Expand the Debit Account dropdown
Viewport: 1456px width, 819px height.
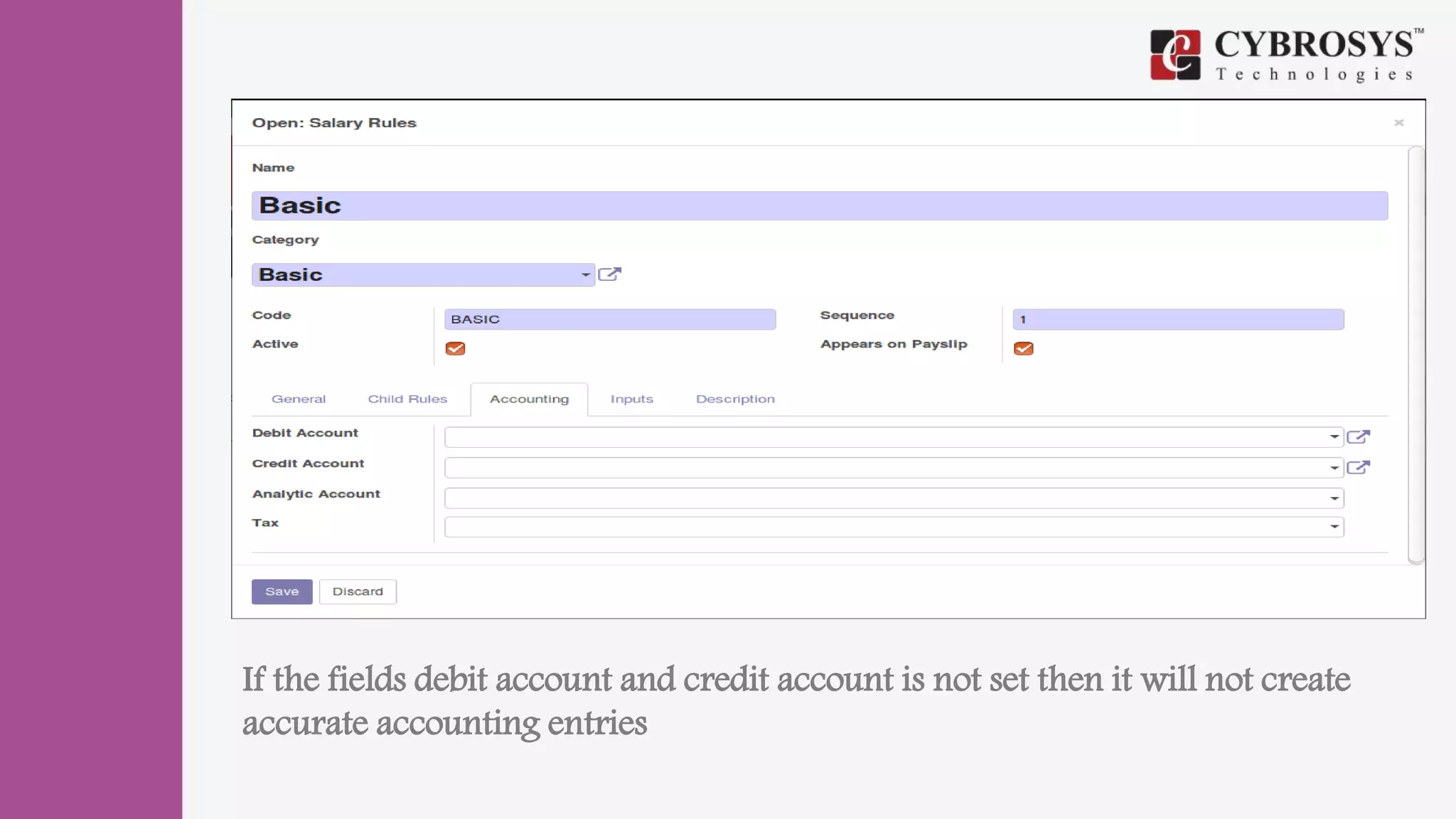(x=1334, y=437)
